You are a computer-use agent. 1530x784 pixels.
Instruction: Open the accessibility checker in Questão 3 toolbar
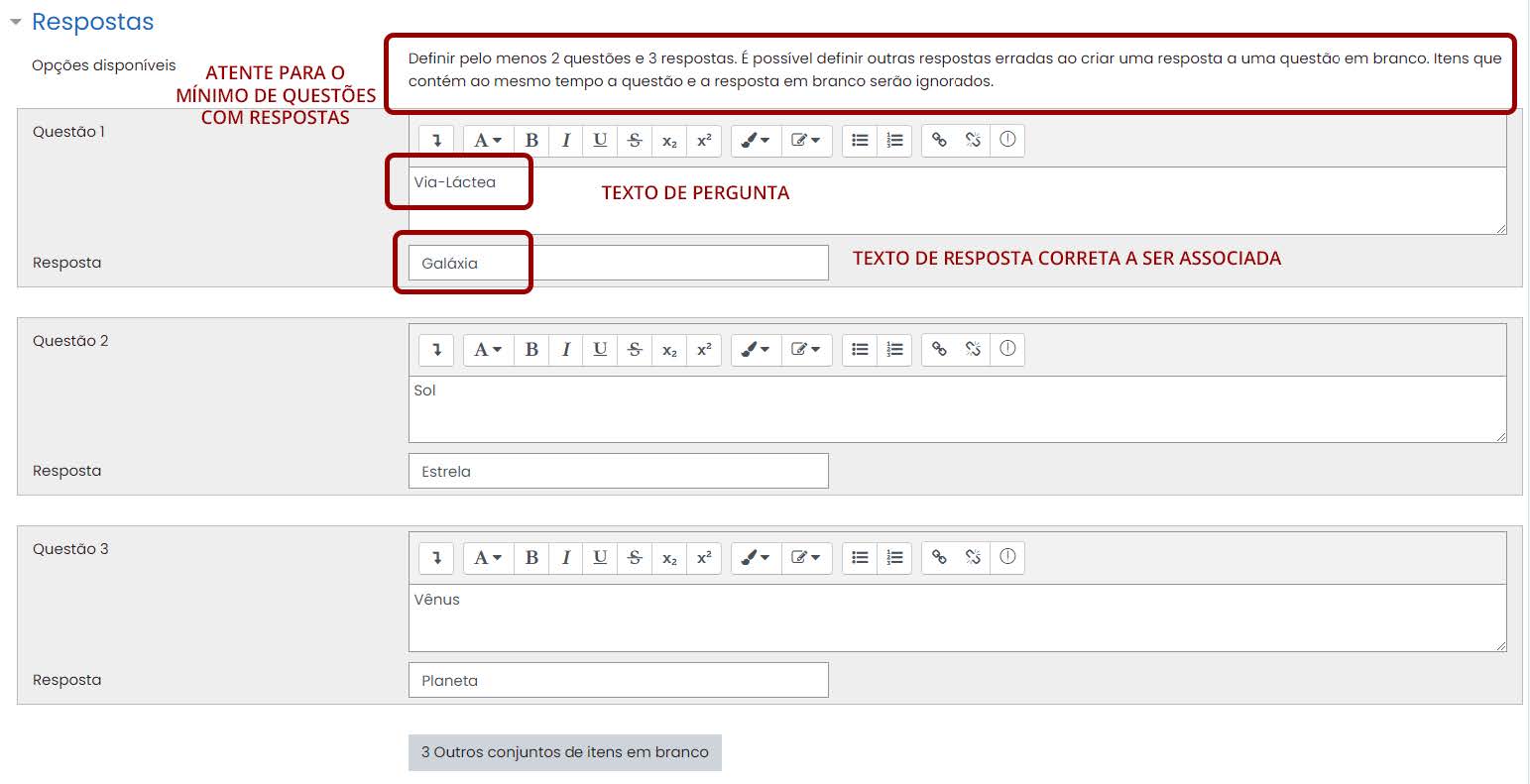1007,557
